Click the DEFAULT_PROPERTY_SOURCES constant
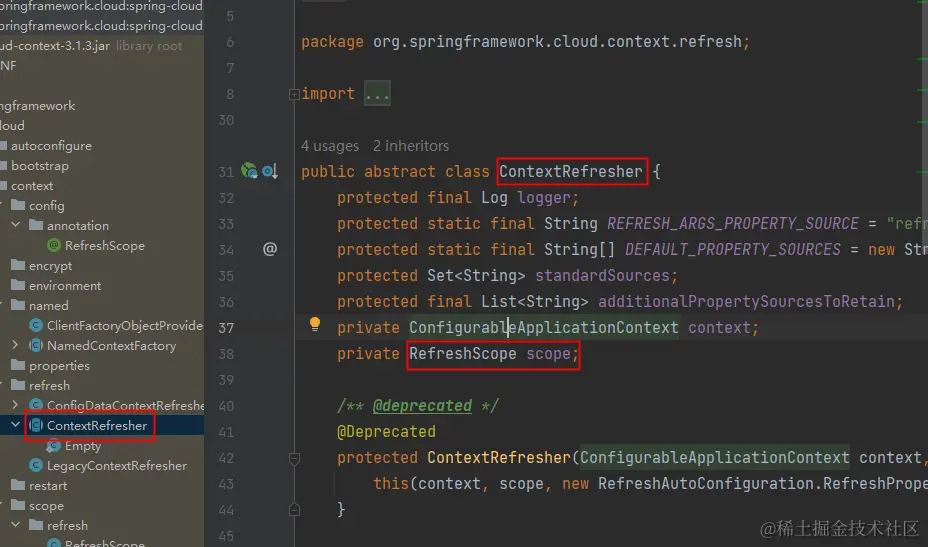This screenshot has height=547, width=928. coord(733,250)
